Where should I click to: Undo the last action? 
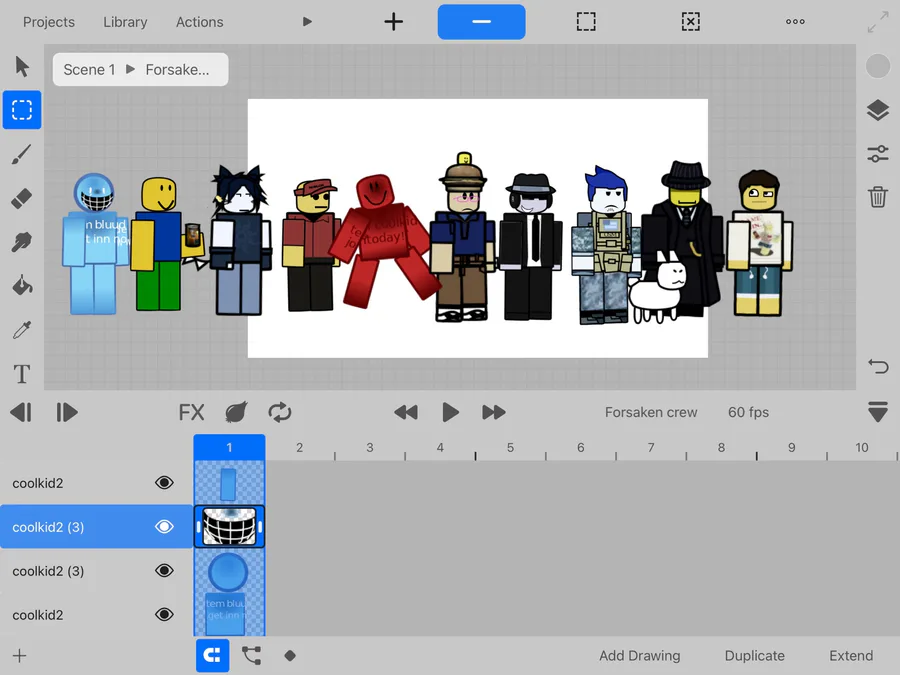878,366
